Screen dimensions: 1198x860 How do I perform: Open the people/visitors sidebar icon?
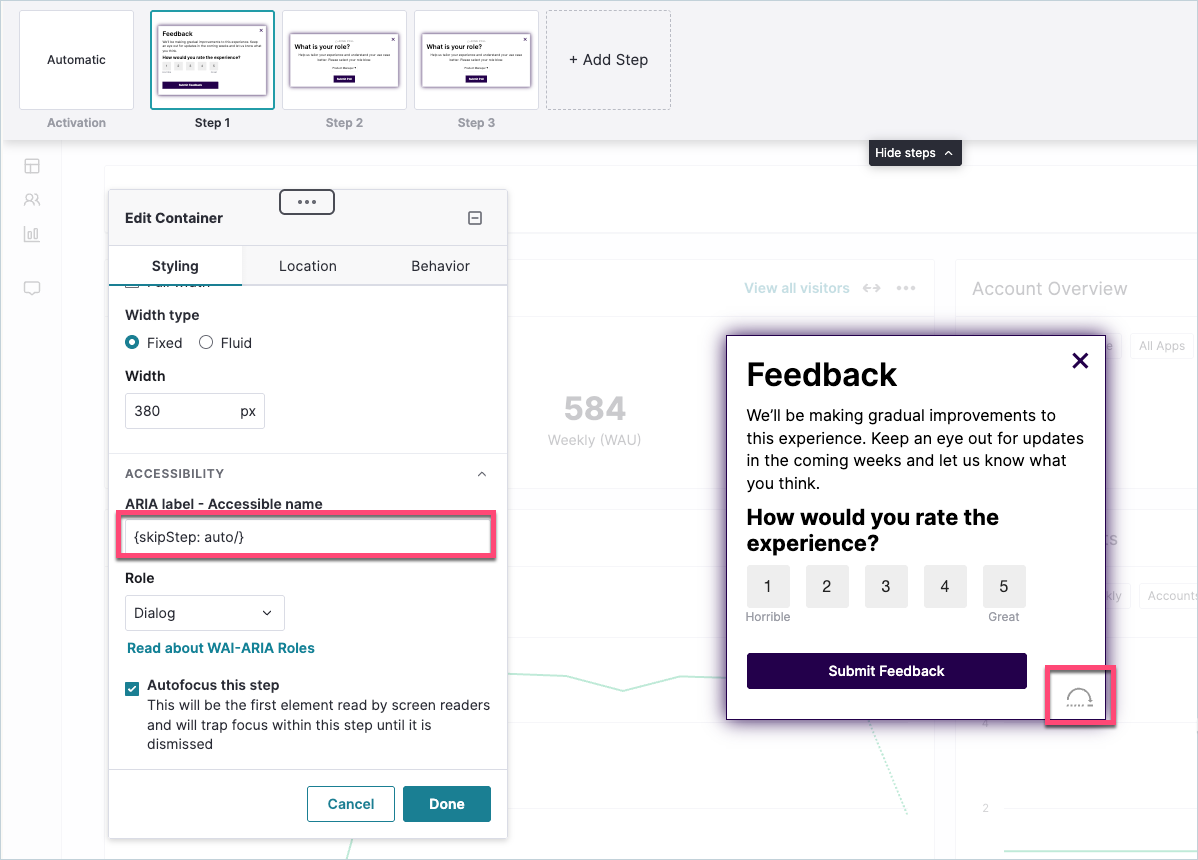(32, 200)
